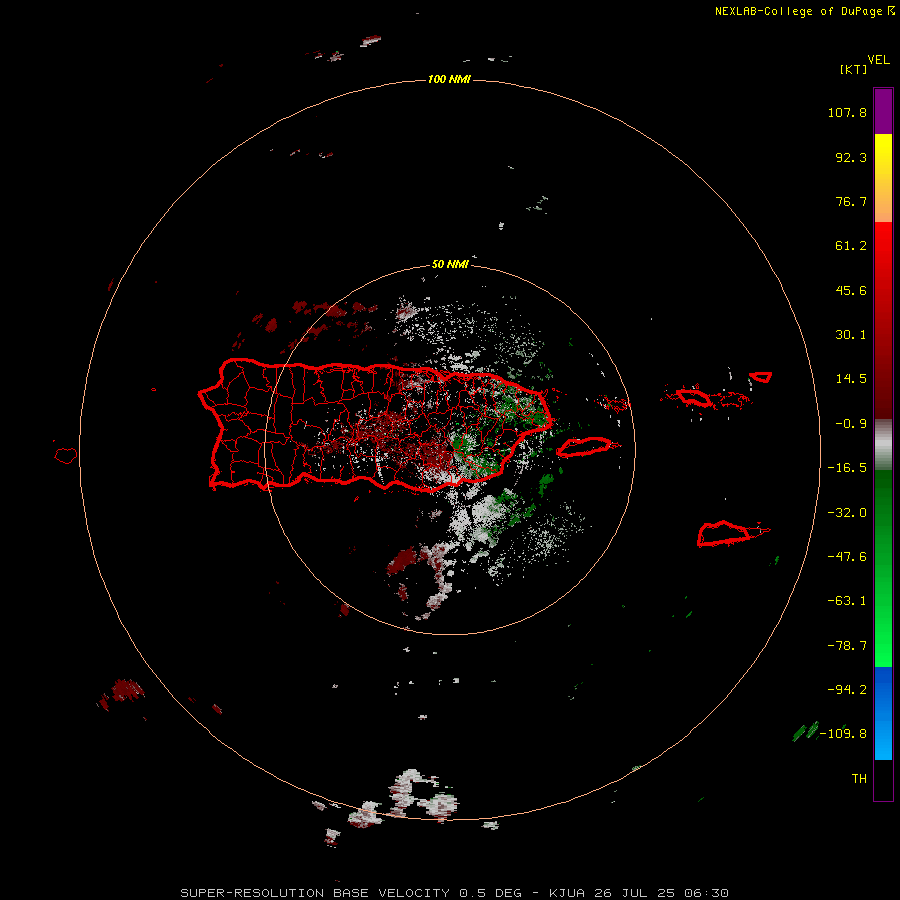
Task: Select the -0.9 velocity scale value
Action: [x=851, y=424]
